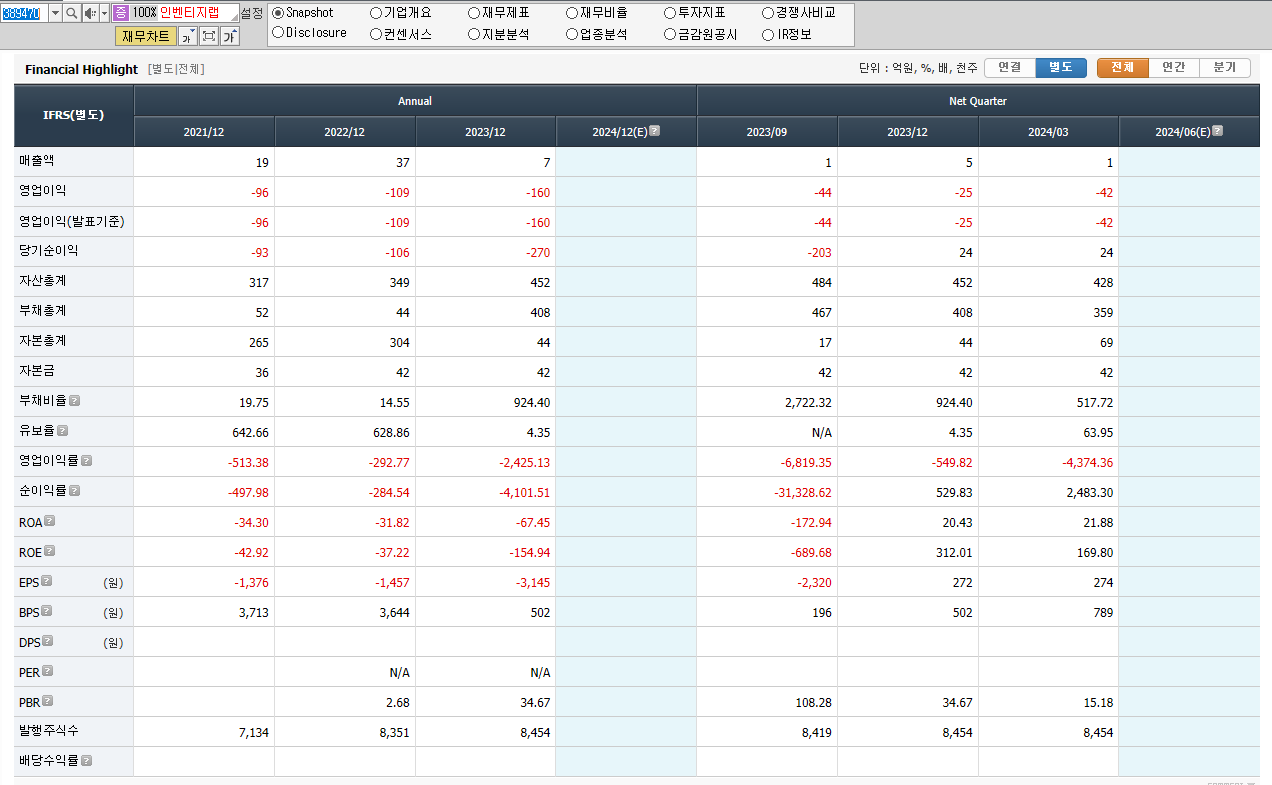1272x785 pixels.
Task: Click help icon beside 부채비율
Action: 75,401
